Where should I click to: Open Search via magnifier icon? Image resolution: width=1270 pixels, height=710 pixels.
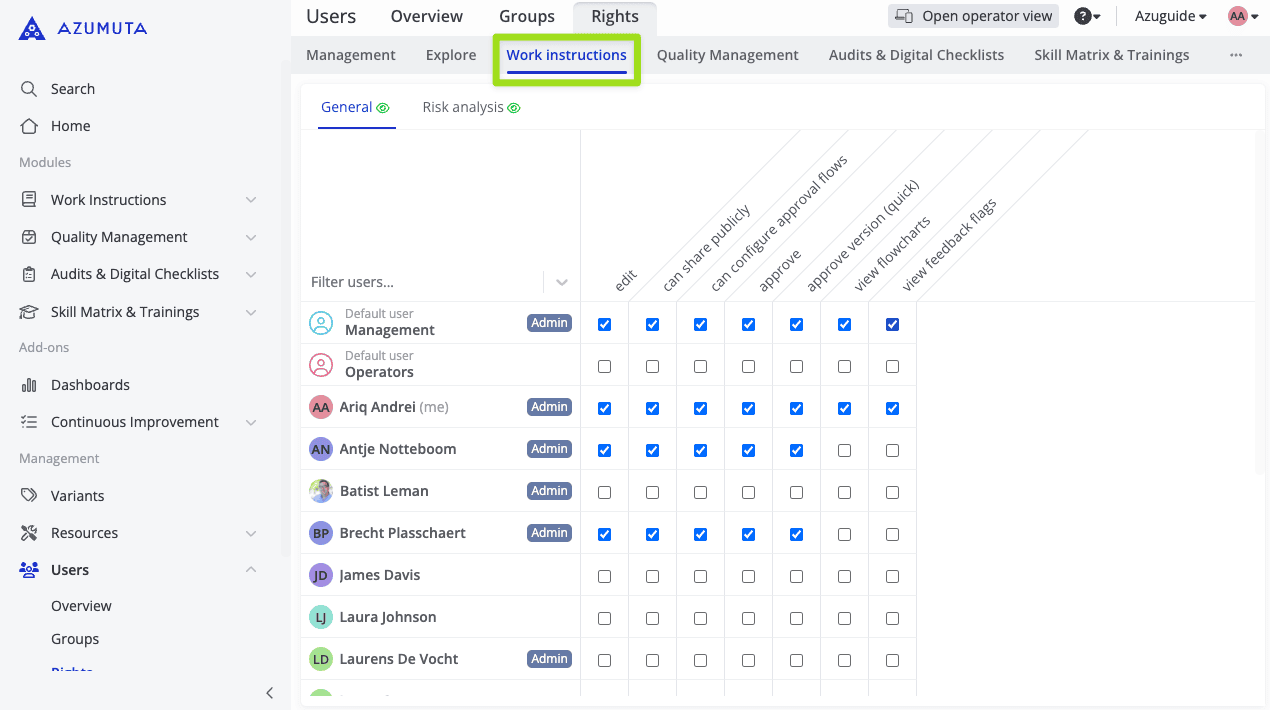point(29,89)
